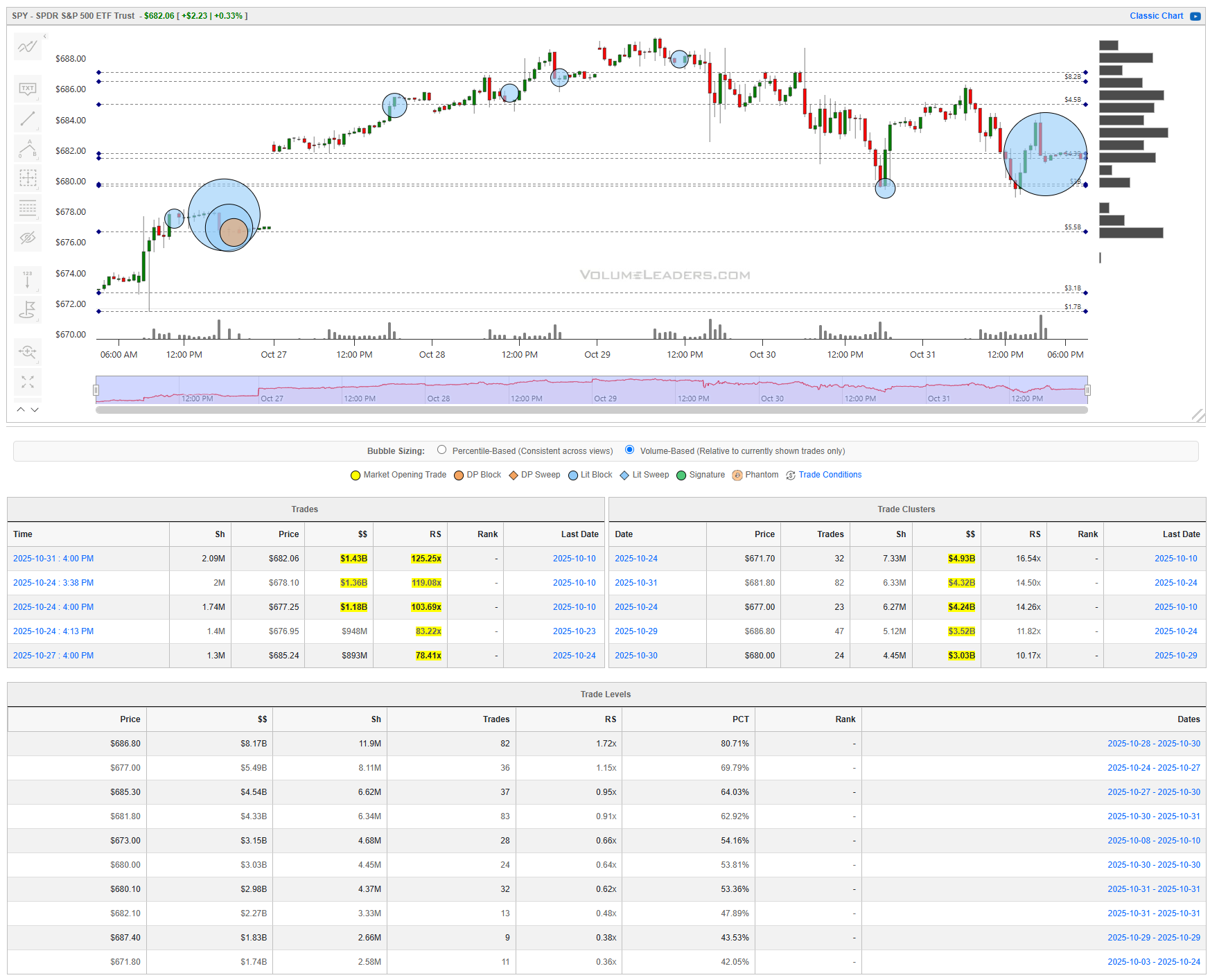The image size is (1210, 980).
Task: Click the $8.2B level label on the chart
Action: 1072,76
